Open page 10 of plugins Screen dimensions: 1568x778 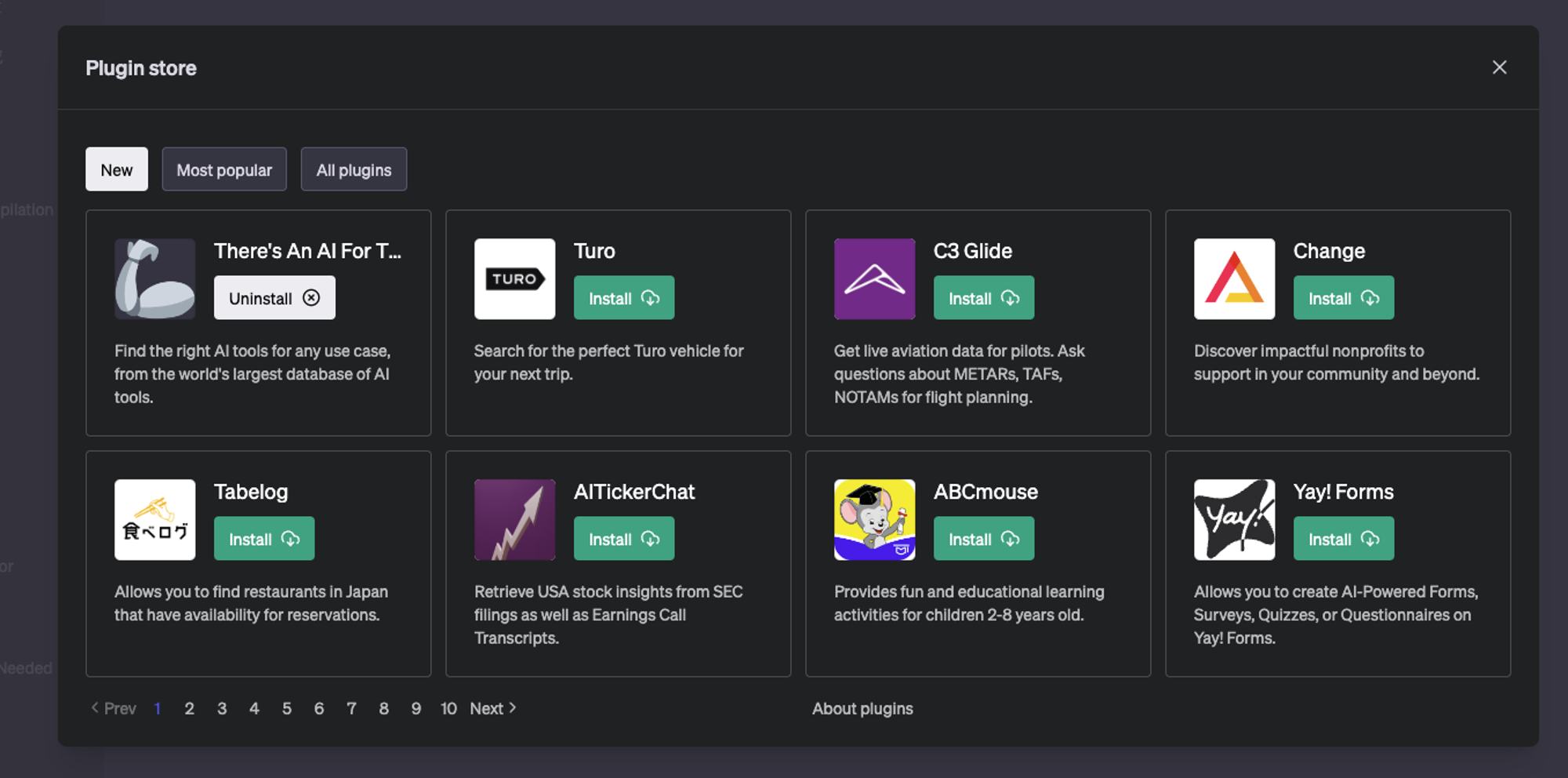pos(448,708)
